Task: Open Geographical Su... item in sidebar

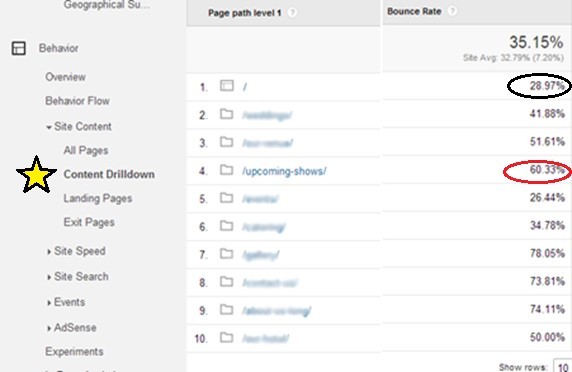Action: [107, 5]
